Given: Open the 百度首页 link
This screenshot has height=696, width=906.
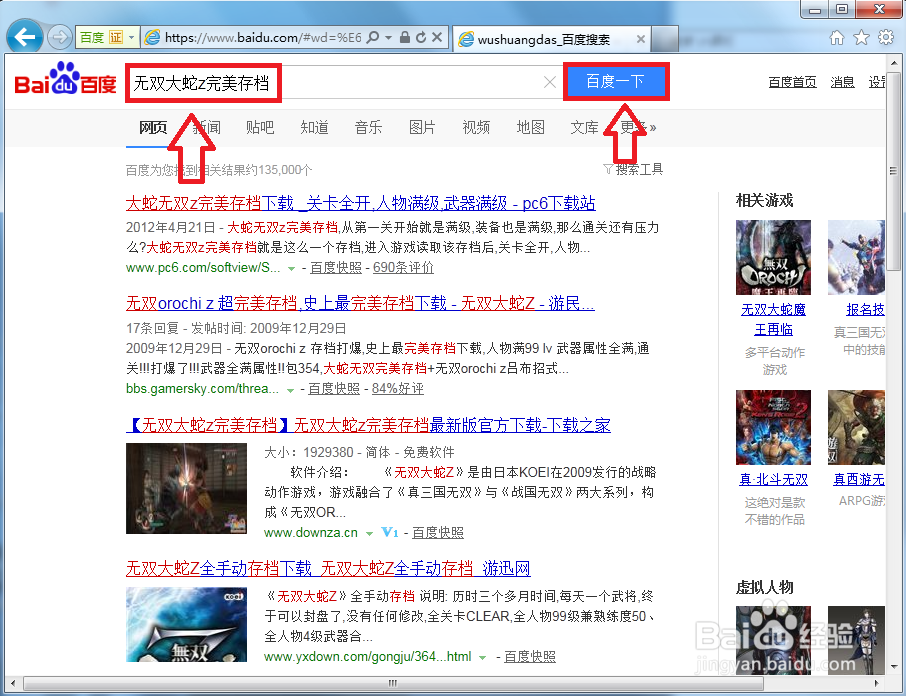Looking at the screenshot, I should [x=792, y=82].
